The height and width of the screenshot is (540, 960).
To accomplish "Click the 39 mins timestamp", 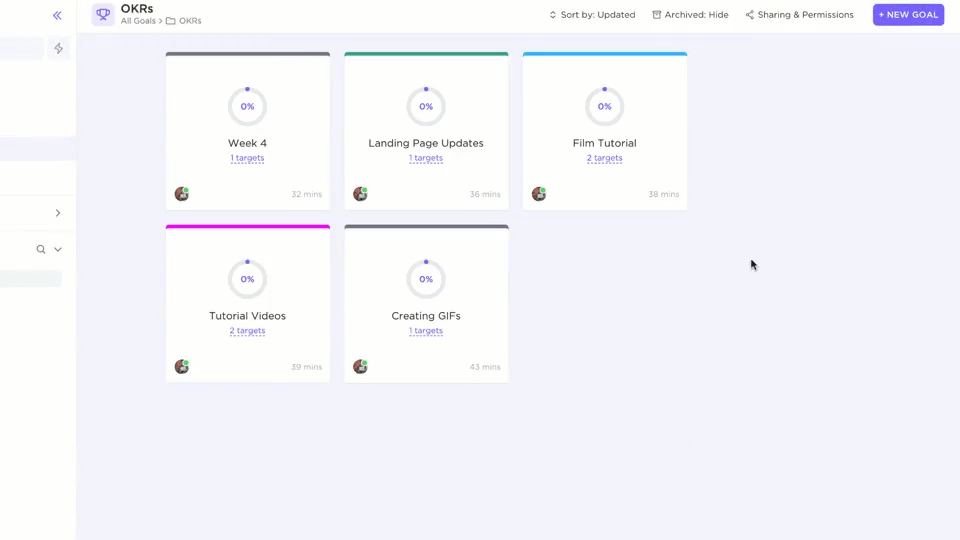I will pyautogui.click(x=306, y=367).
